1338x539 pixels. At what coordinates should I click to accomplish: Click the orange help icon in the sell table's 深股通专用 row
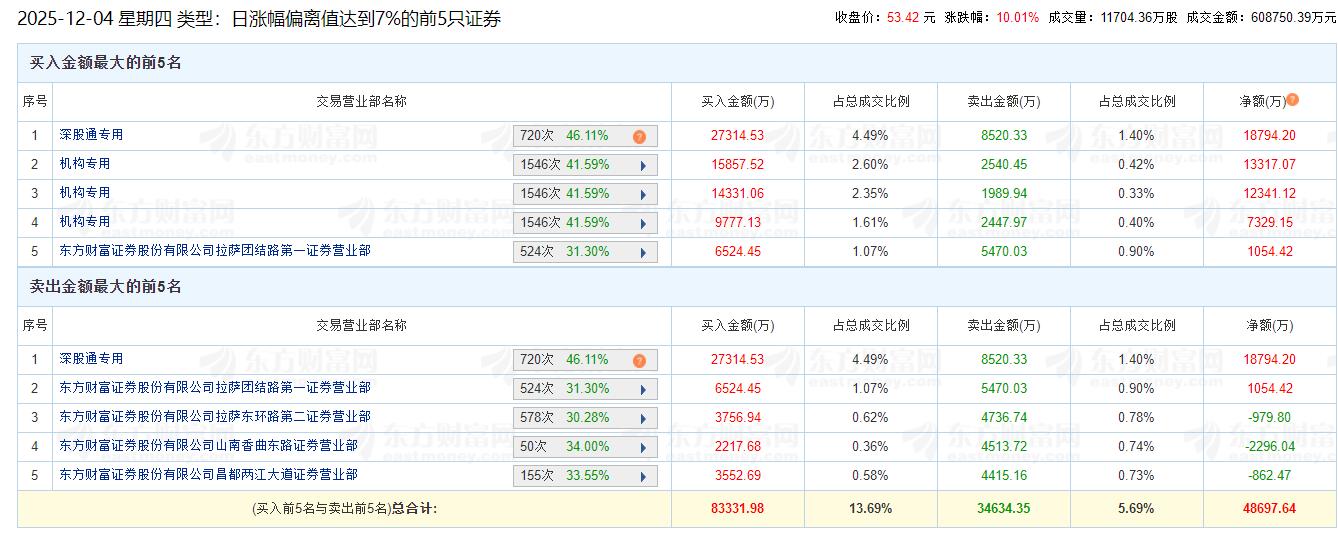[x=639, y=361]
